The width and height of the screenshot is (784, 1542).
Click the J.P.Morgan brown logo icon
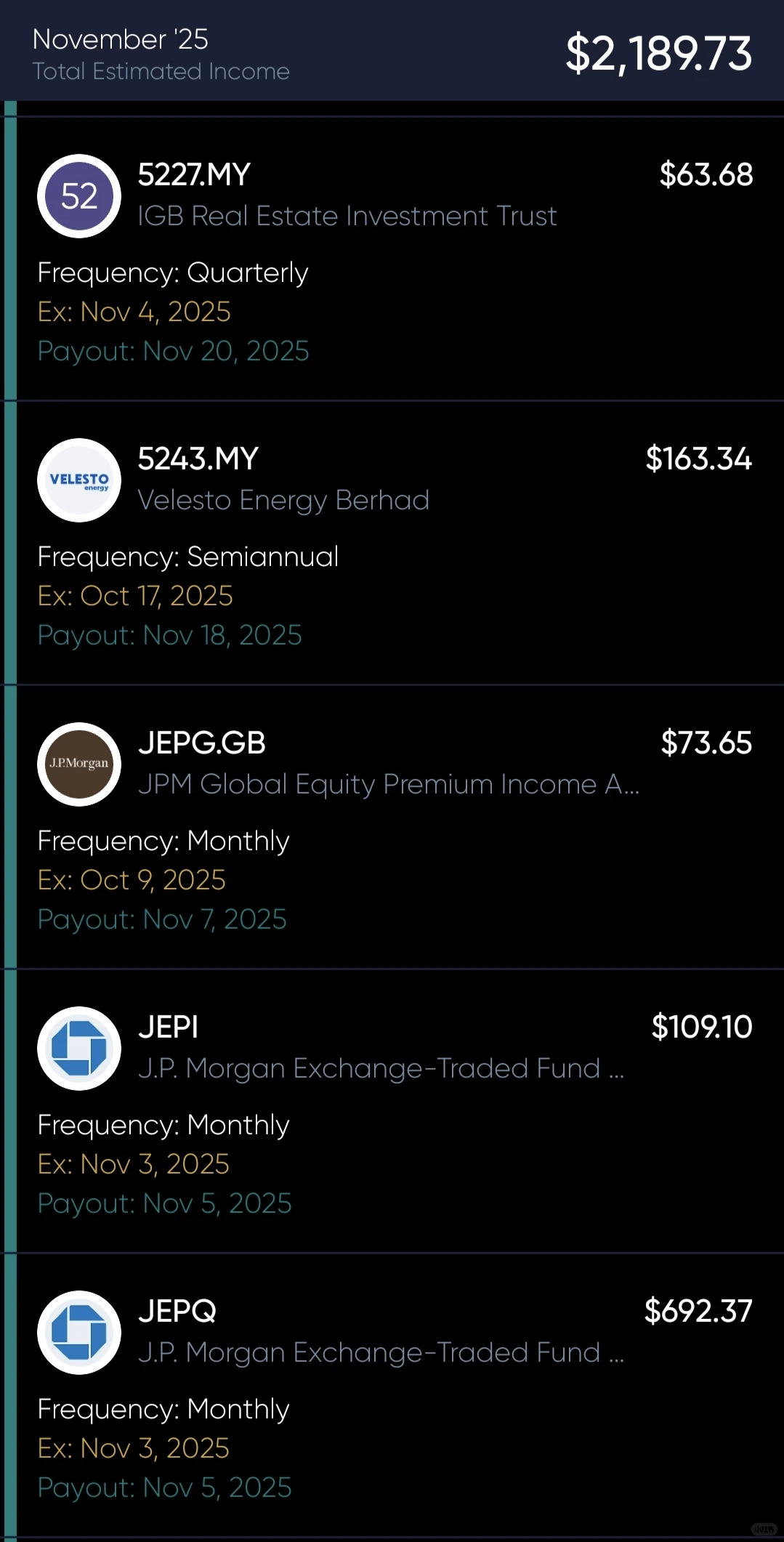click(79, 764)
